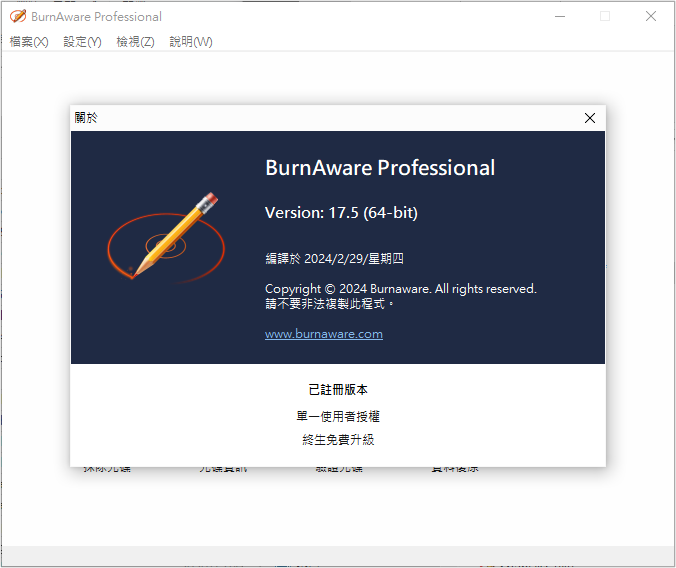Open the 檔案(X) menu

pos(29,42)
